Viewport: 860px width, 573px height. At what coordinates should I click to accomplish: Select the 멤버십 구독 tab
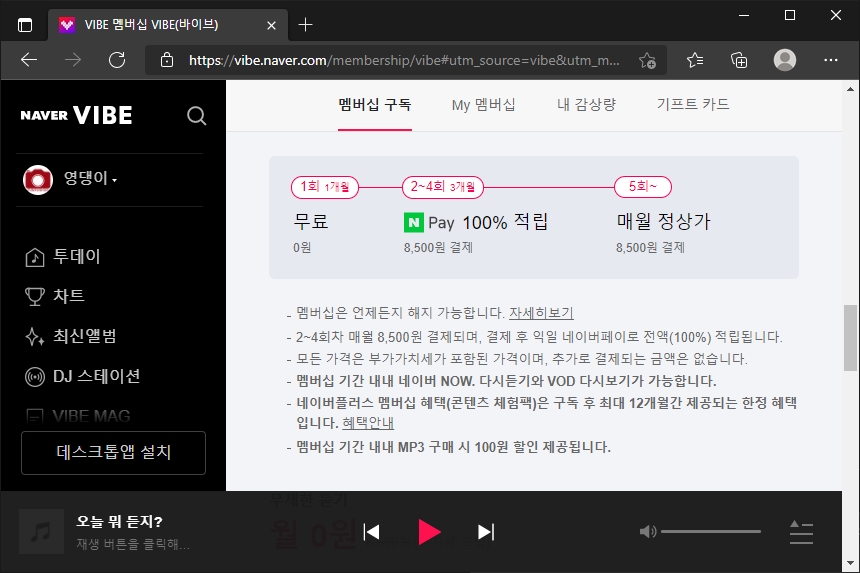point(375,105)
